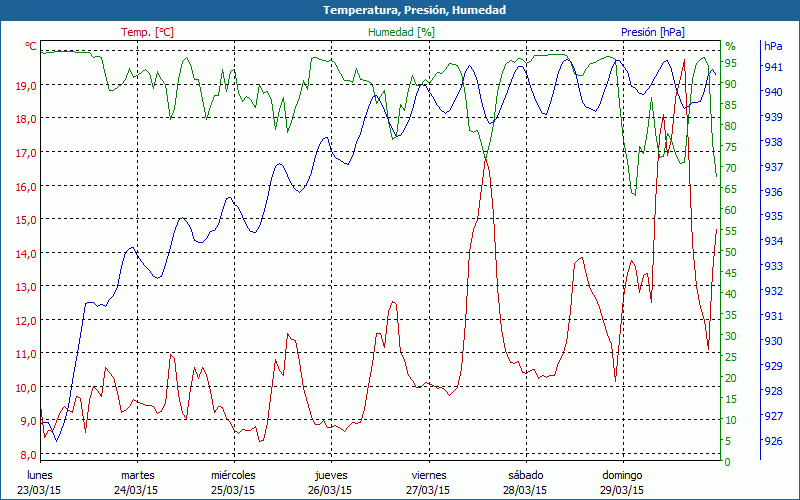Screen dimensions: 800x500
Task: Select the jueves 26/03/15 date label
Action: pyautogui.click(x=331, y=483)
